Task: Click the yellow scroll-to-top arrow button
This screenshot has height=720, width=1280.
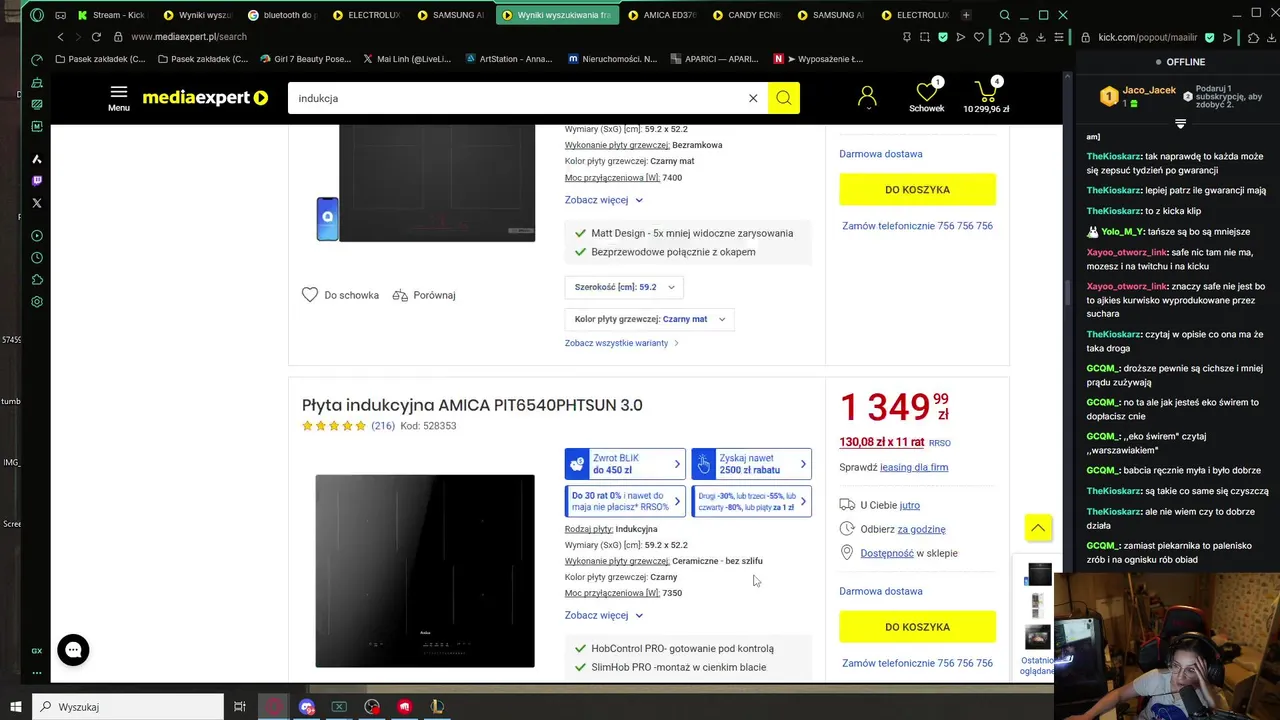Action: 1038,528
